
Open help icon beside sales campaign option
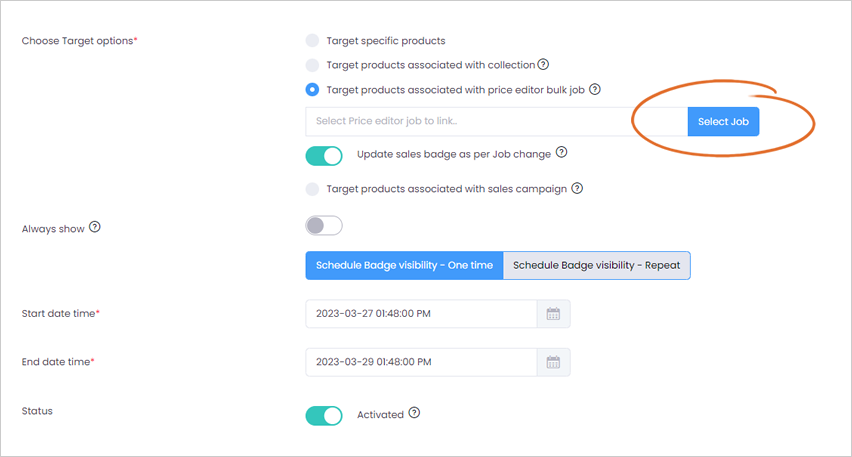point(577,188)
